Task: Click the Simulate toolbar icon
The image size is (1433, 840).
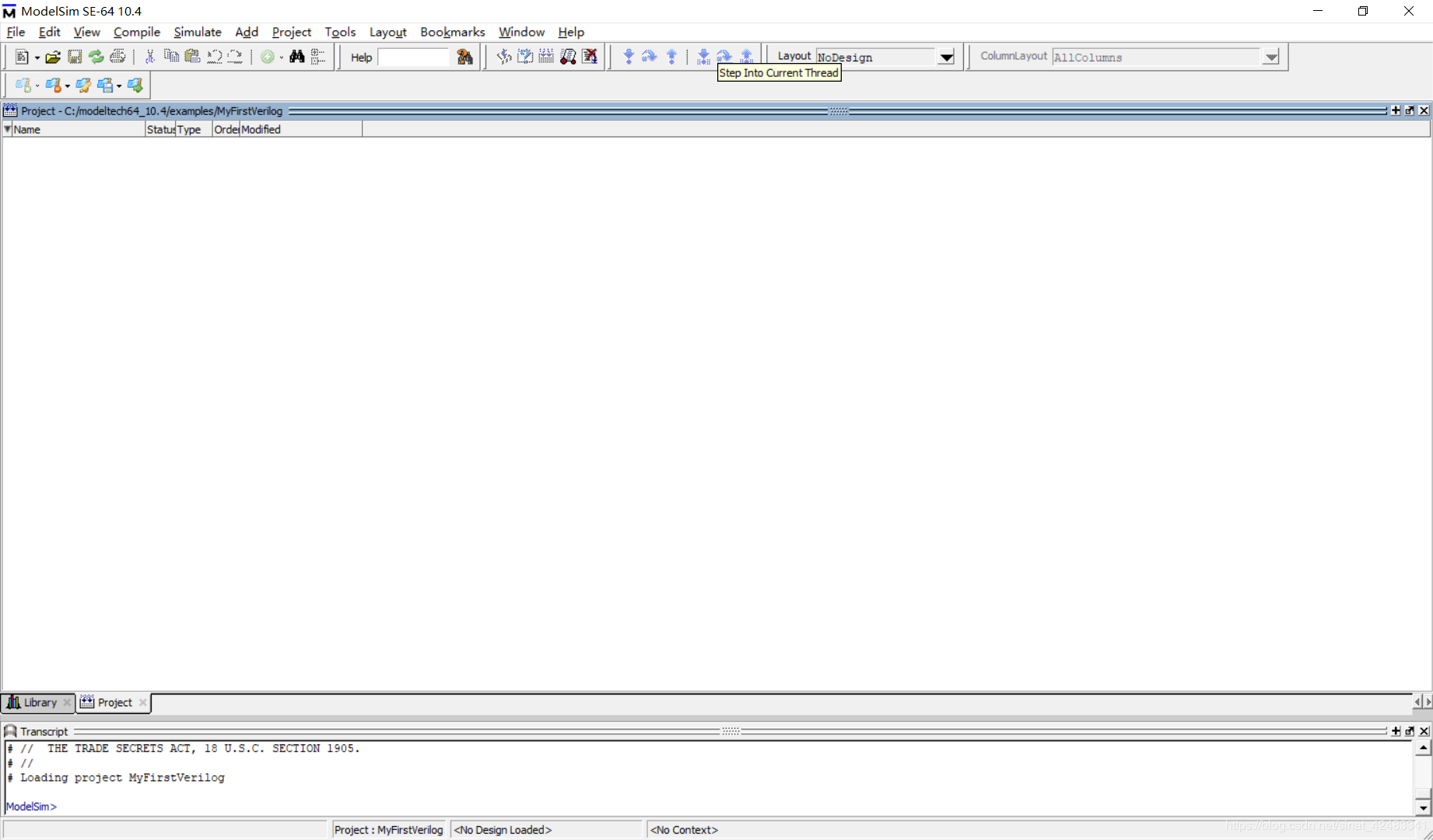Action: [x=568, y=57]
